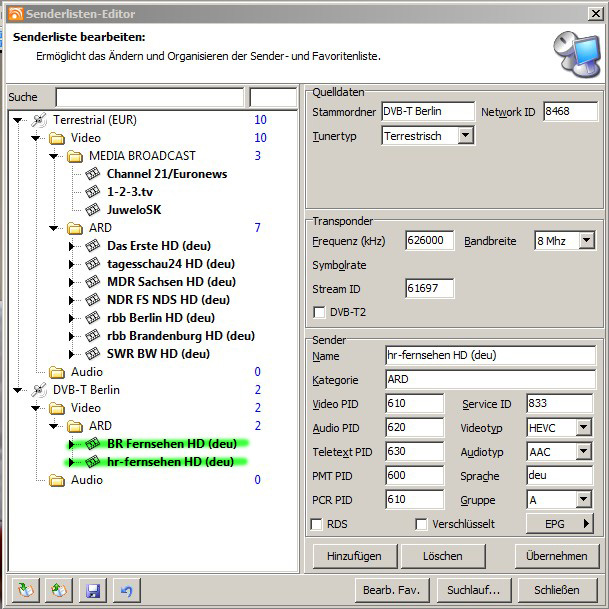Select tagesschau24 HD (deu) channel
This screenshot has width=609, height=609.
pyautogui.click(x=171, y=264)
